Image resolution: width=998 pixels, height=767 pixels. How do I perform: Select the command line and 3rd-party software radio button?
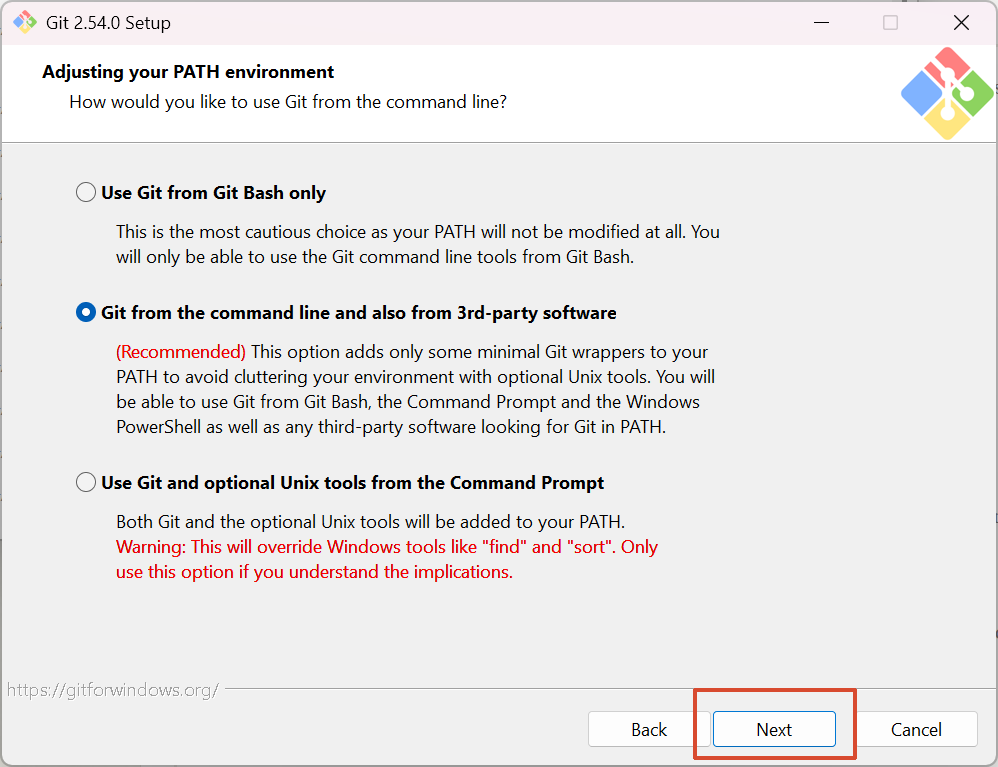(87, 313)
